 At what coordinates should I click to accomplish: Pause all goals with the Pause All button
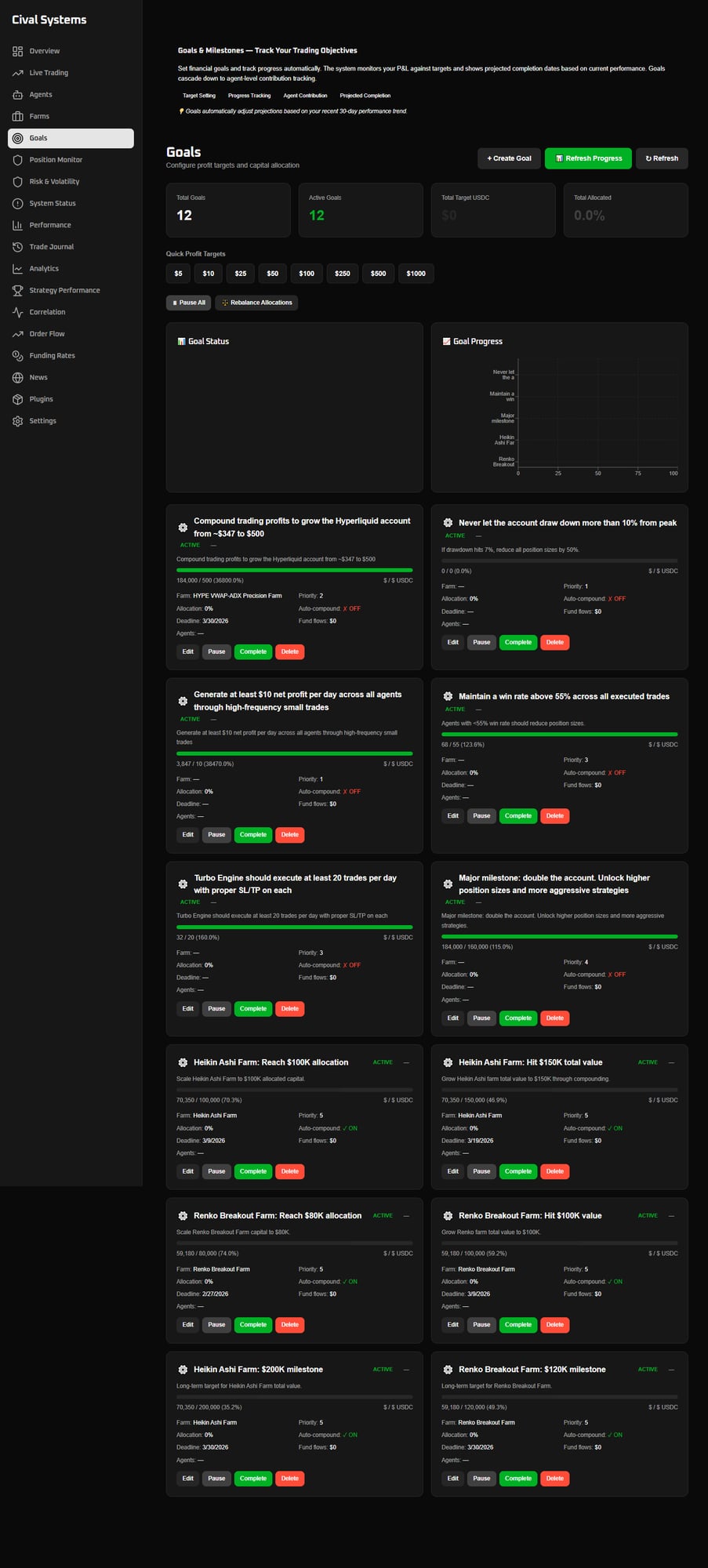188,303
